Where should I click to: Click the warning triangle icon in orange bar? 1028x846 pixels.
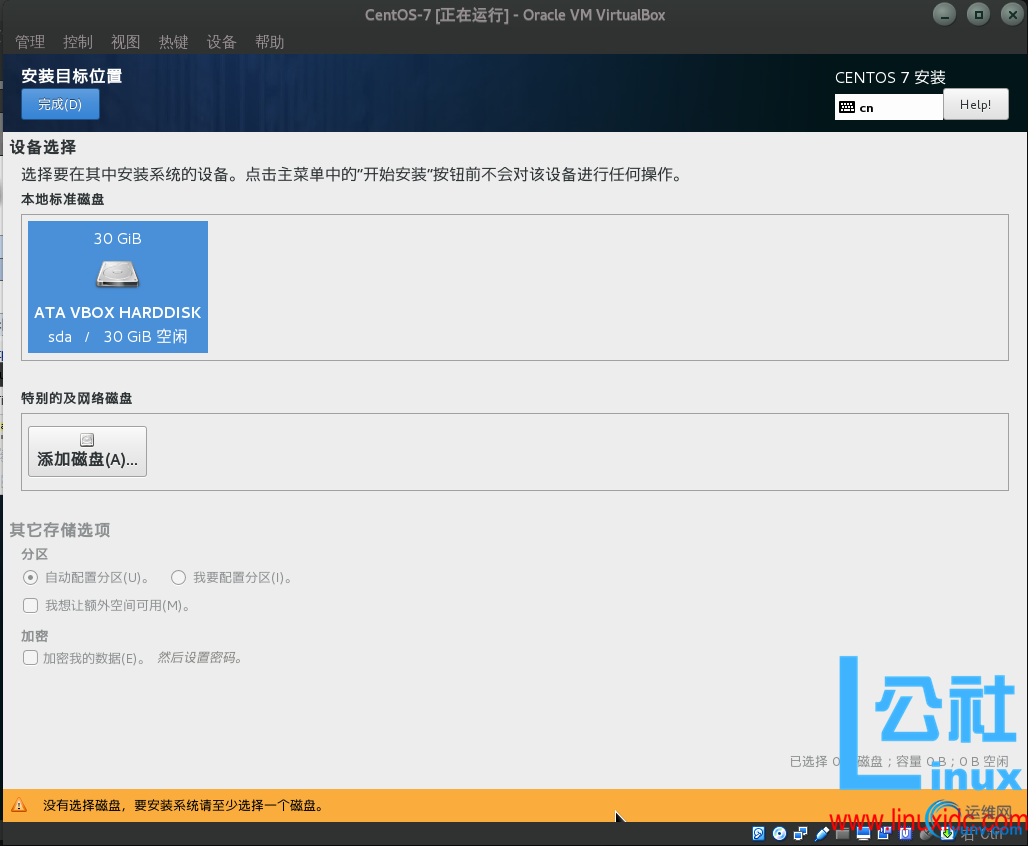pos(19,805)
